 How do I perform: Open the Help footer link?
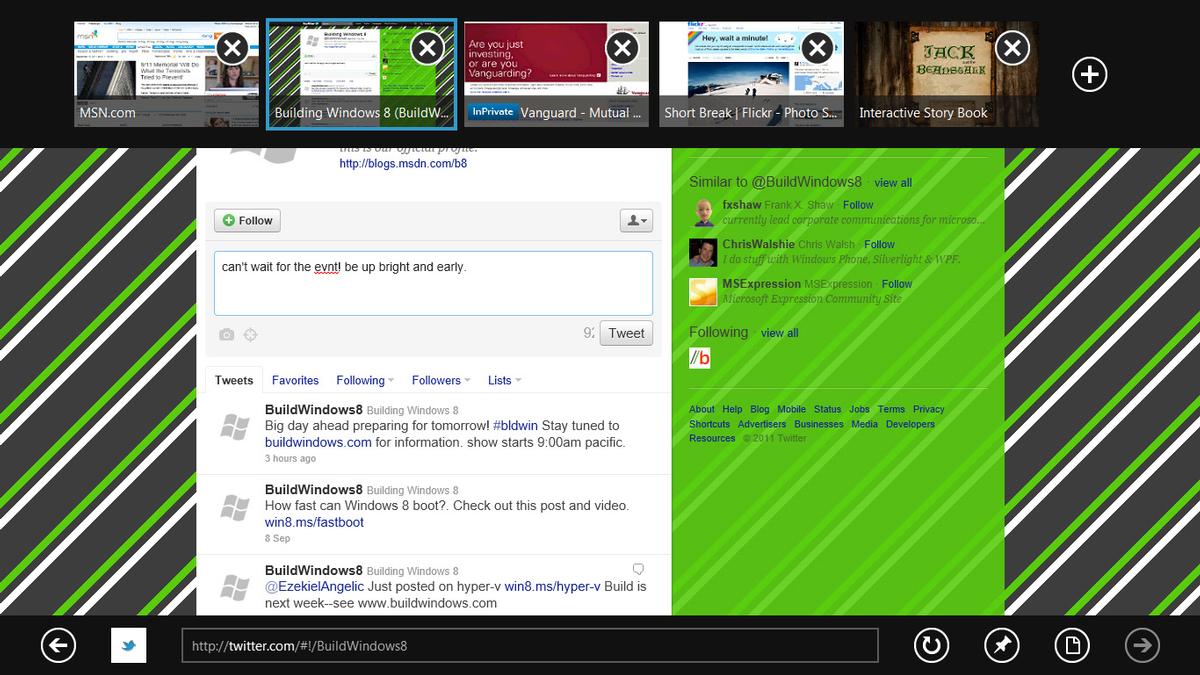click(x=732, y=409)
